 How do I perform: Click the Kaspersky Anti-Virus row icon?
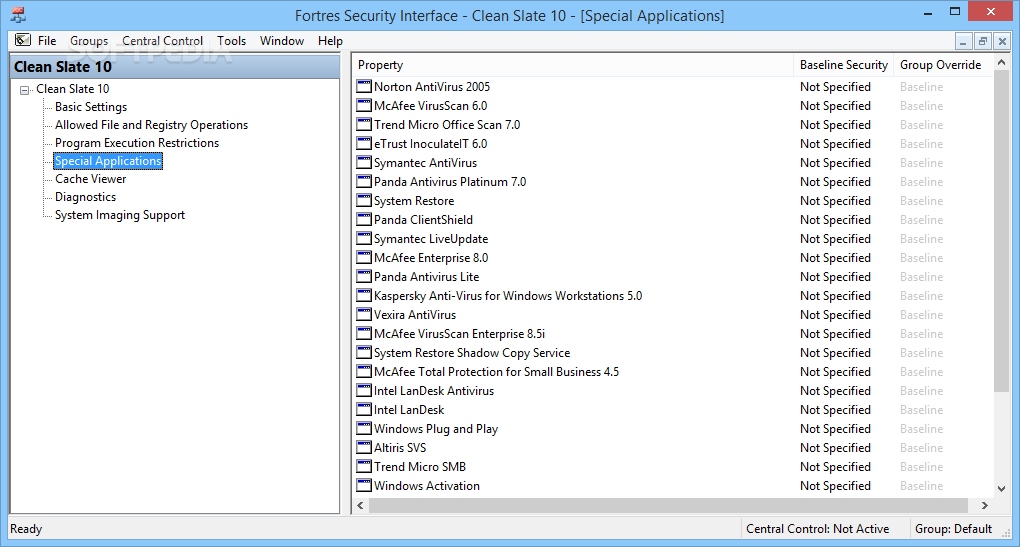(x=364, y=295)
